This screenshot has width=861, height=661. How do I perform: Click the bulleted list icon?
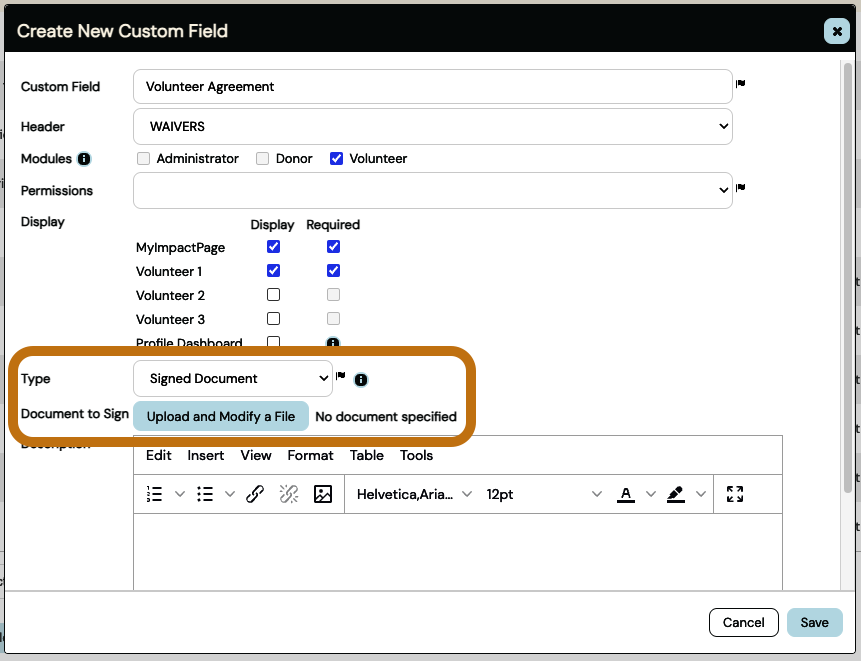coord(205,494)
